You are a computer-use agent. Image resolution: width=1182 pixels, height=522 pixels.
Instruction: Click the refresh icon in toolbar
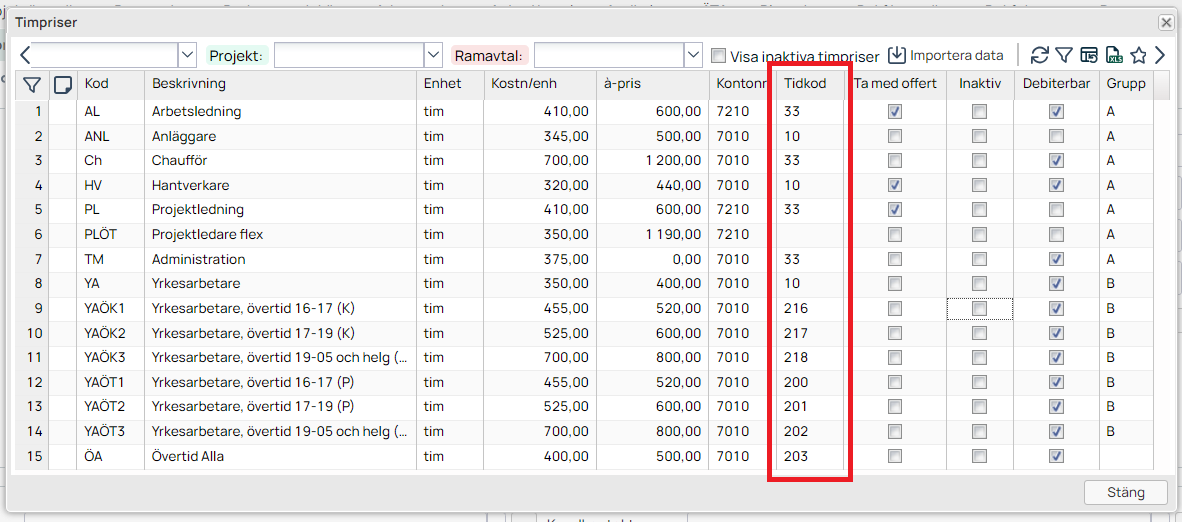point(1040,55)
